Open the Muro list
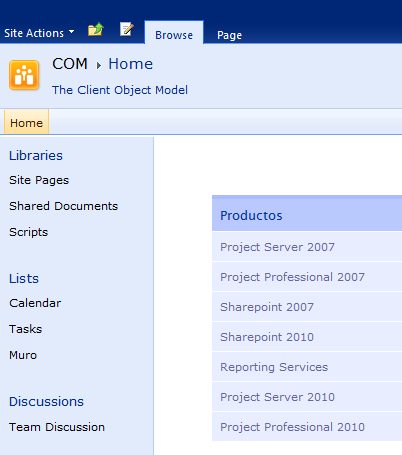Image resolution: width=402 pixels, height=455 pixels. click(23, 355)
